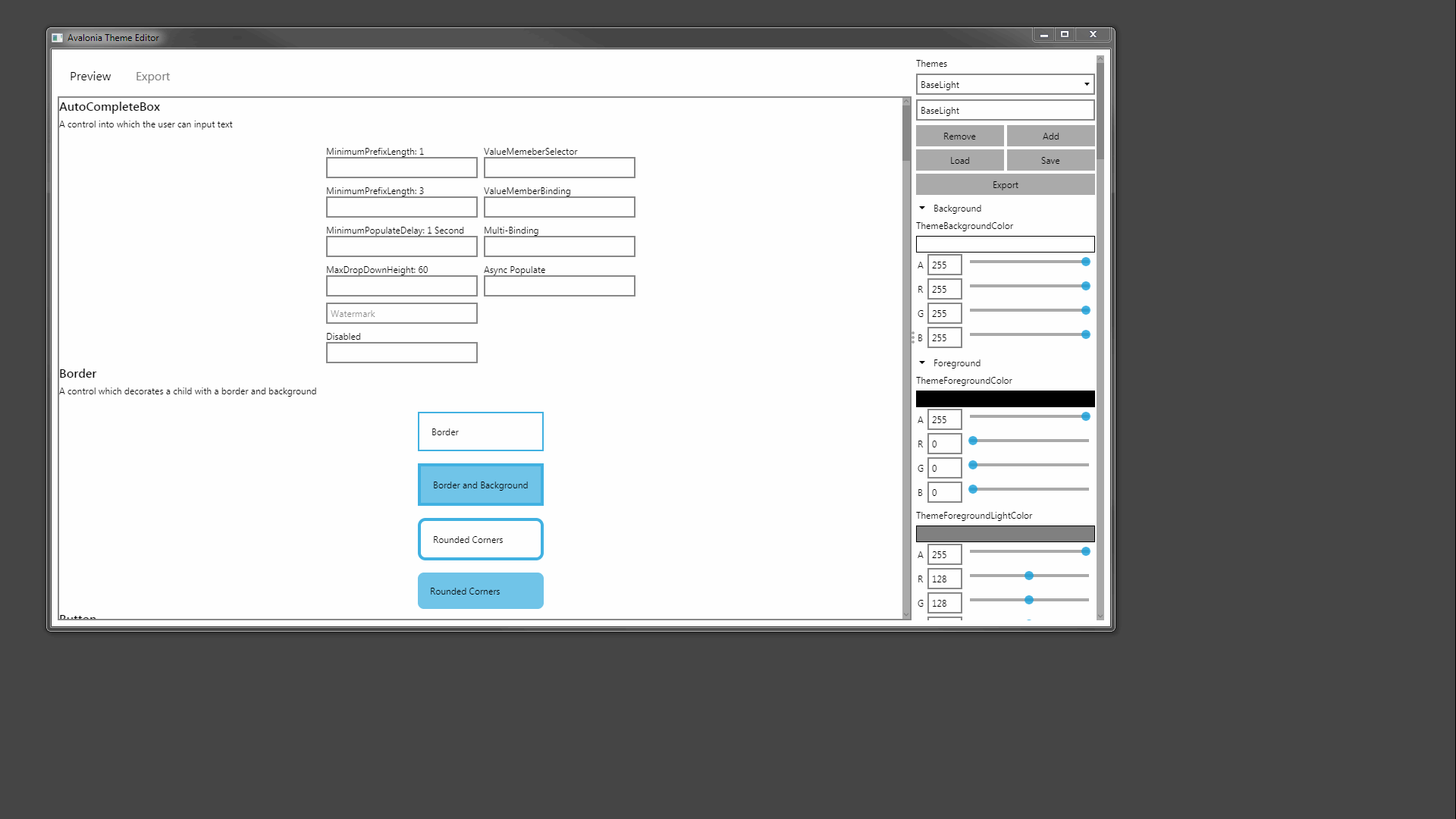Click the theme panel scrollbar down arrow
1456x819 pixels.
point(1100,617)
